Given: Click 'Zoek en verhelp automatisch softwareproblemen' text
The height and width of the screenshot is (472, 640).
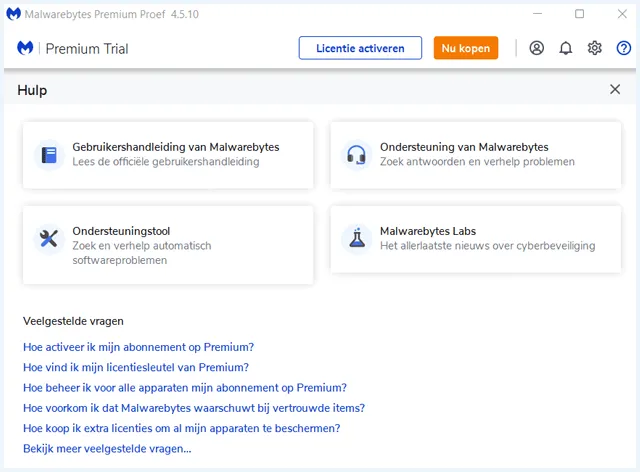Looking at the screenshot, I should click(142, 253).
